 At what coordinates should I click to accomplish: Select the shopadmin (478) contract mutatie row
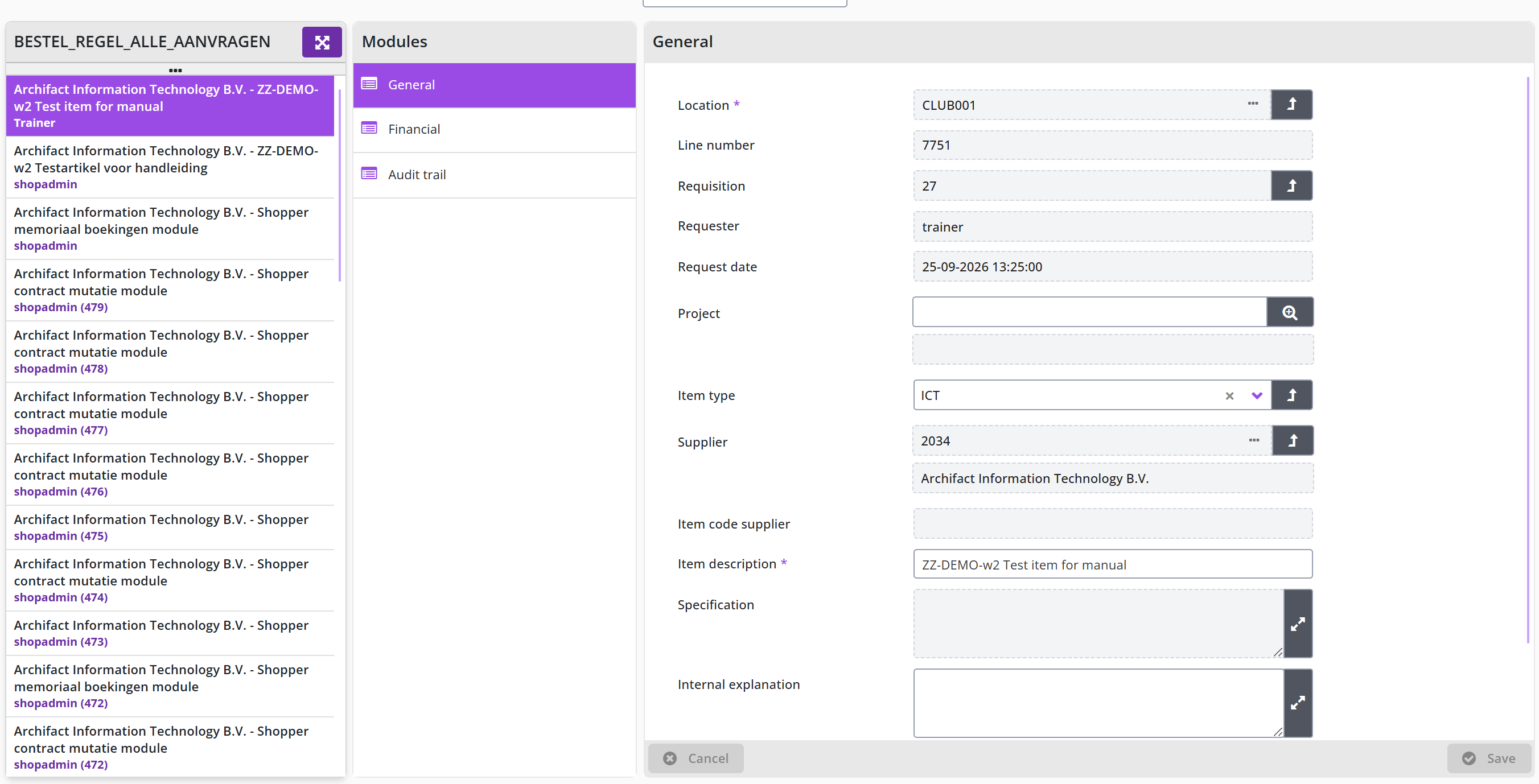[x=170, y=352]
